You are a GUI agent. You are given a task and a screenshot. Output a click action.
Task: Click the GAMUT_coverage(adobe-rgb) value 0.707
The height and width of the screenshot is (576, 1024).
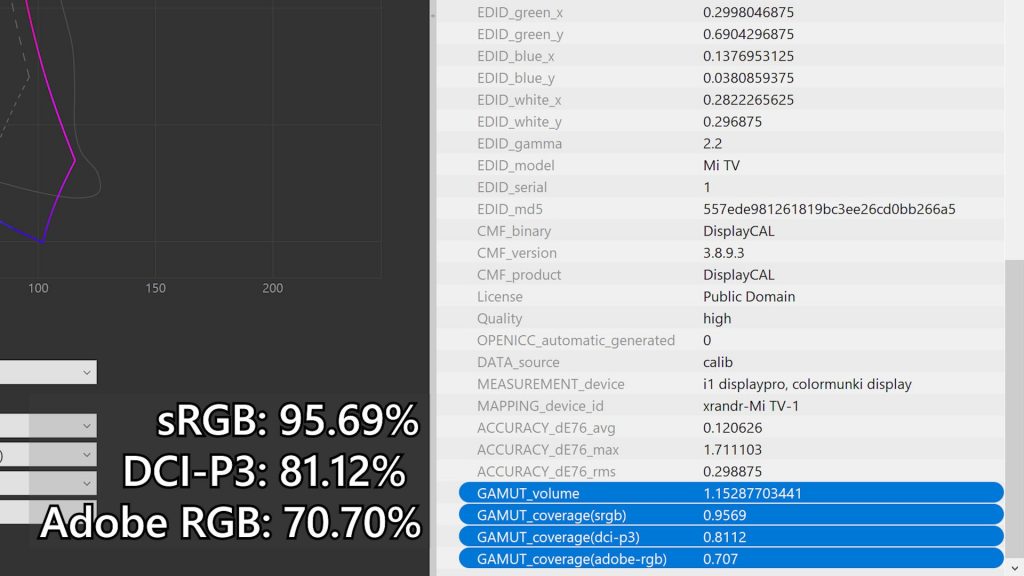[x=720, y=559]
